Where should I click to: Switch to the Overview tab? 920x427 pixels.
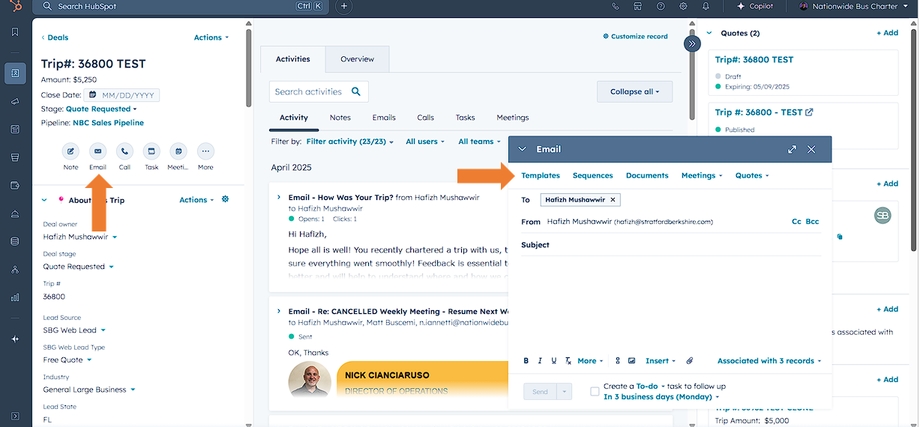357,59
